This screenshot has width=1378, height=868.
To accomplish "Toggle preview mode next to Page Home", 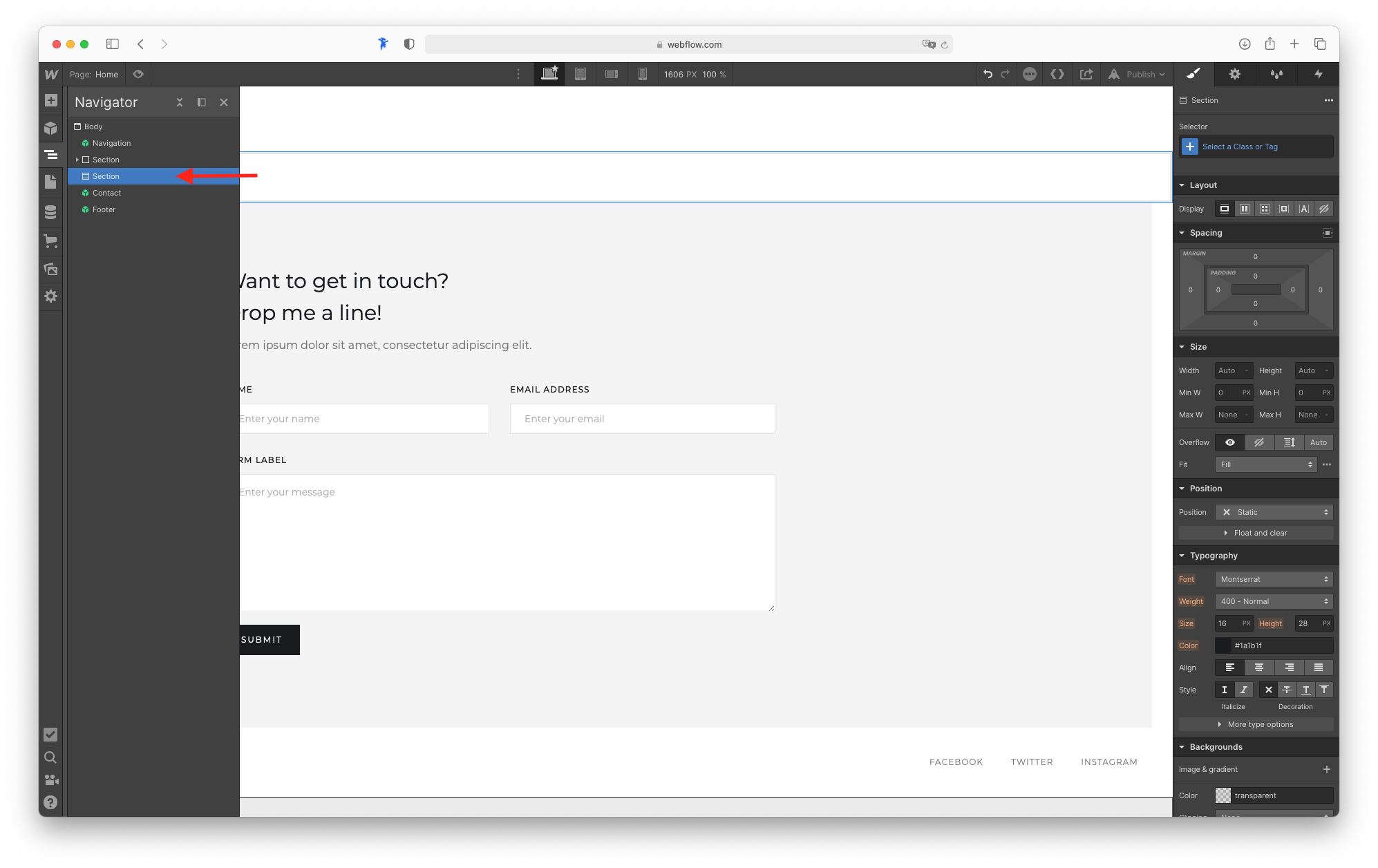I will pos(138,74).
